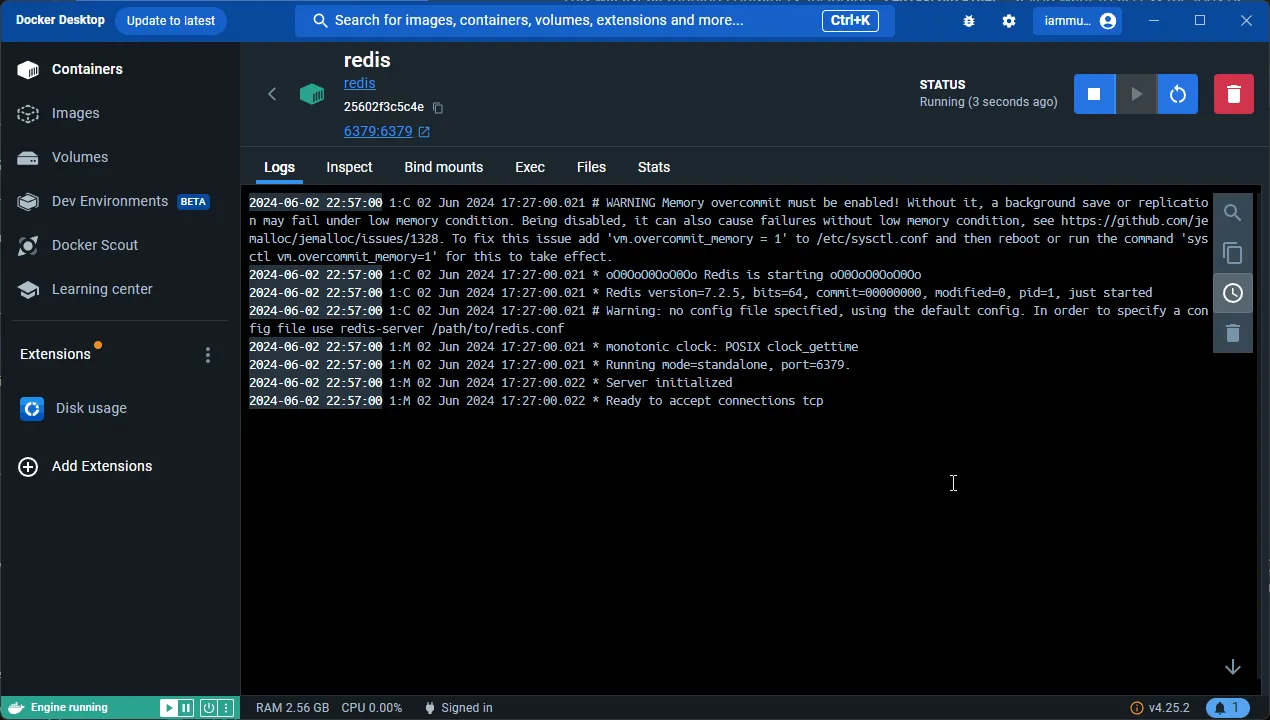1270x720 pixels.
Task: Open the Dev Environments section
Action: (109, 201)
